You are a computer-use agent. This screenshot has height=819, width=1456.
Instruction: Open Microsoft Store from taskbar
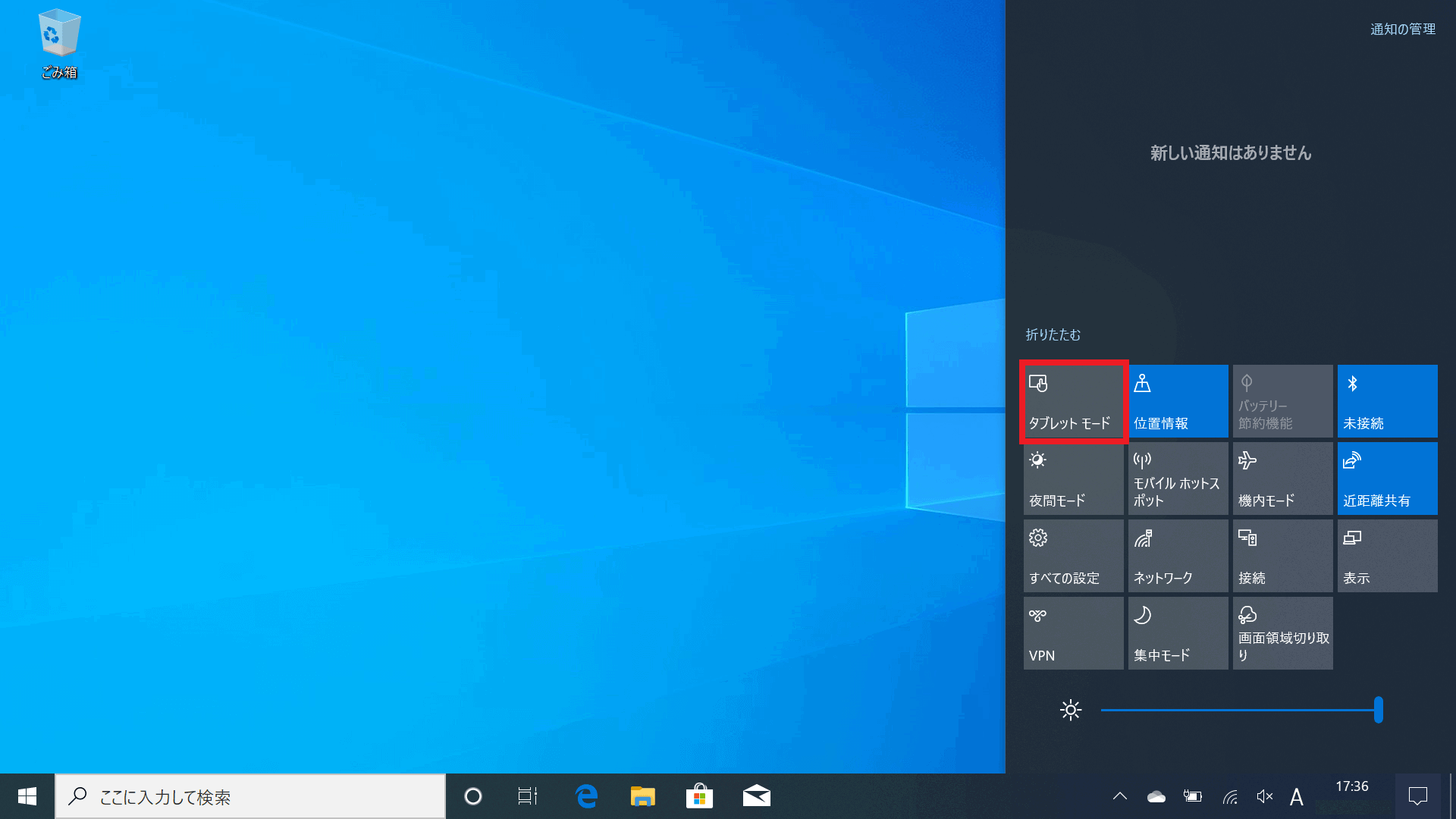pyautogui.click(x=699, y=796)
